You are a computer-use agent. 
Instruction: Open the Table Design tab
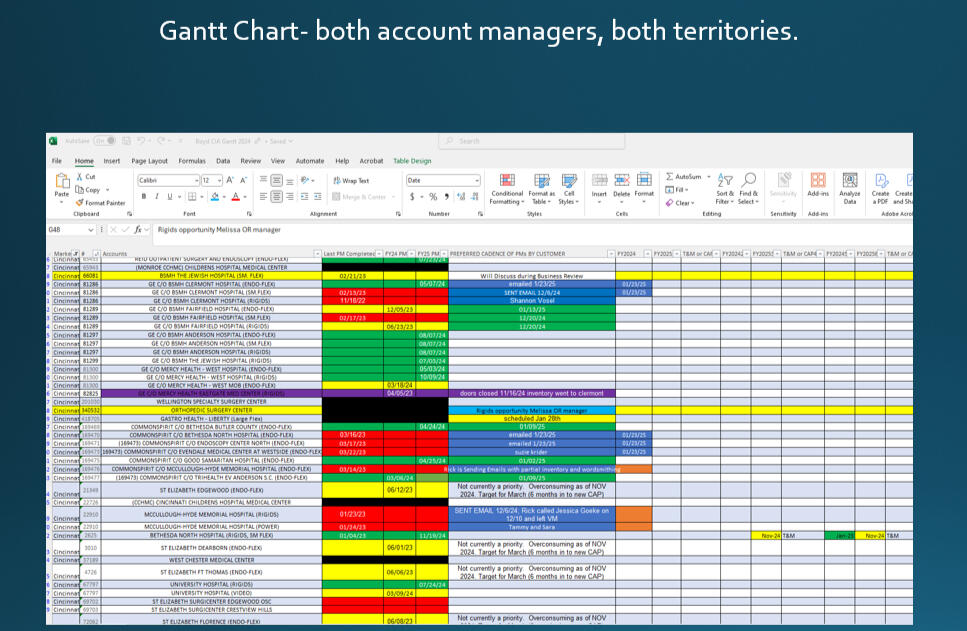(412, 161)
